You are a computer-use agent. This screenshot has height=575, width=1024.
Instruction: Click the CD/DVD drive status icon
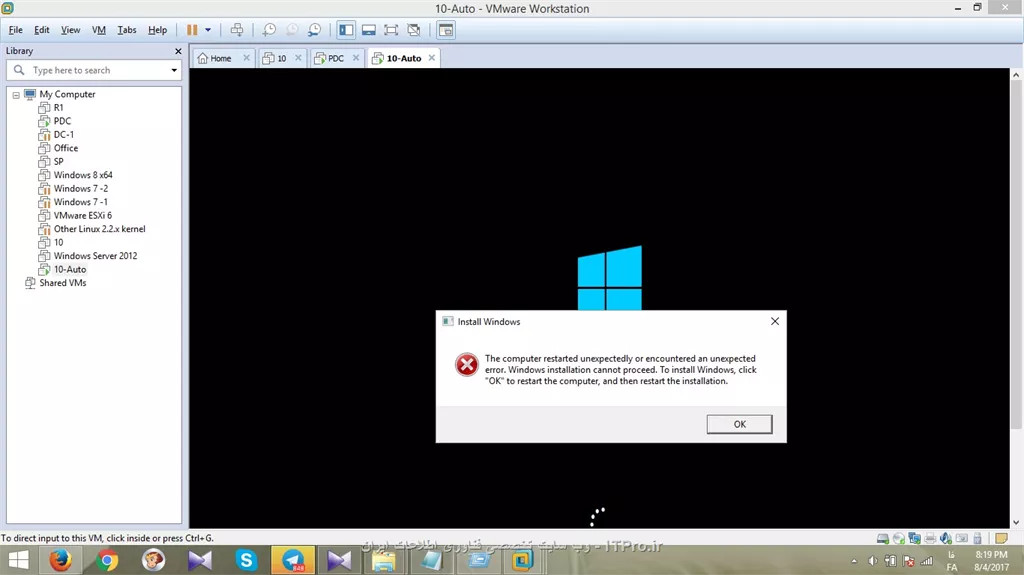(x=899, y=538)
